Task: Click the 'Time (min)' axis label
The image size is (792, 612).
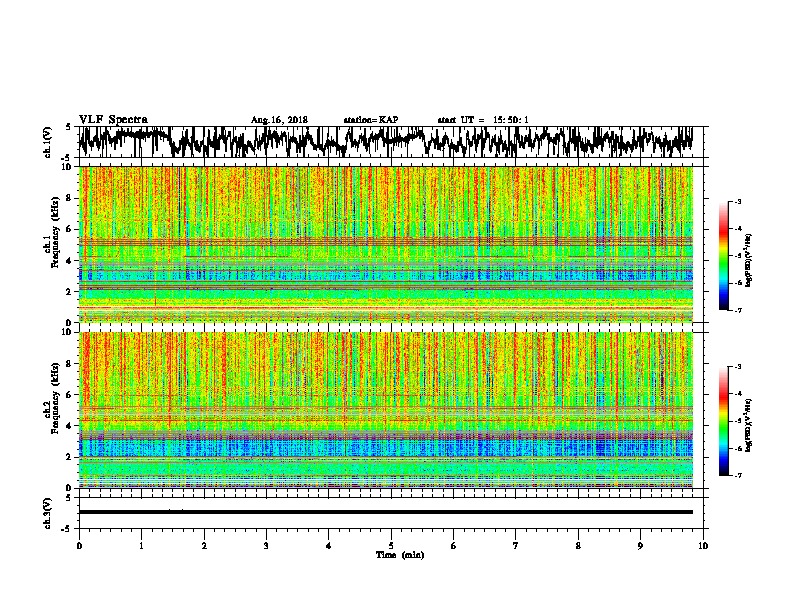Action: click(x=400, y=555)
